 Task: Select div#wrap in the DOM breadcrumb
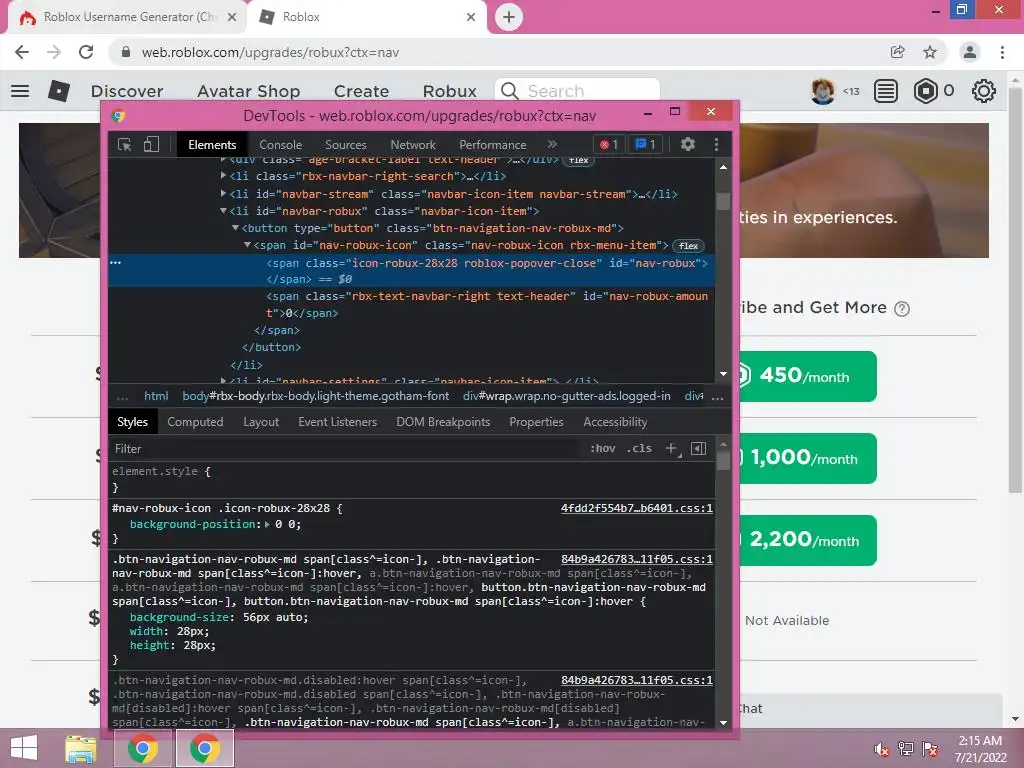point(566,396)
